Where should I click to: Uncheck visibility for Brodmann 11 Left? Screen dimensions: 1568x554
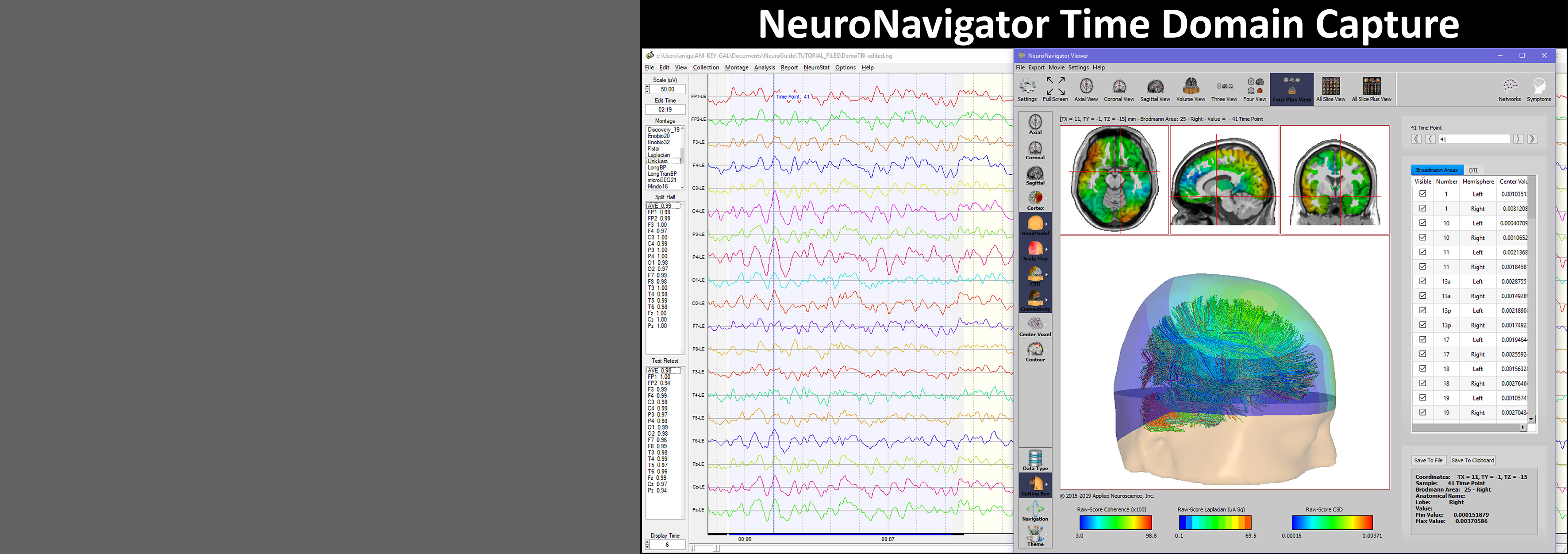[1422, 252]
